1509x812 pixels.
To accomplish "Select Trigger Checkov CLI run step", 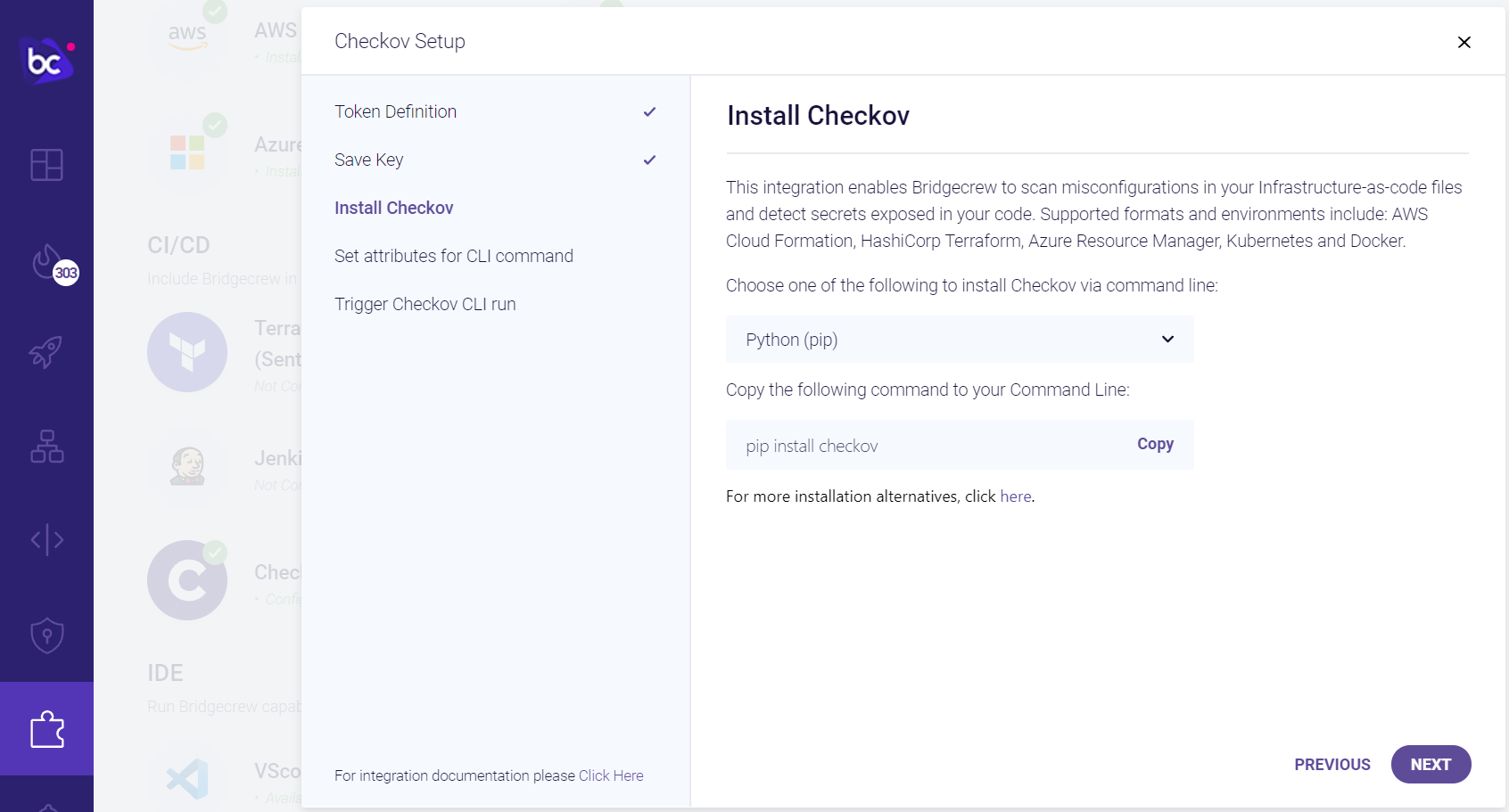I will click(x=425, y=304).
